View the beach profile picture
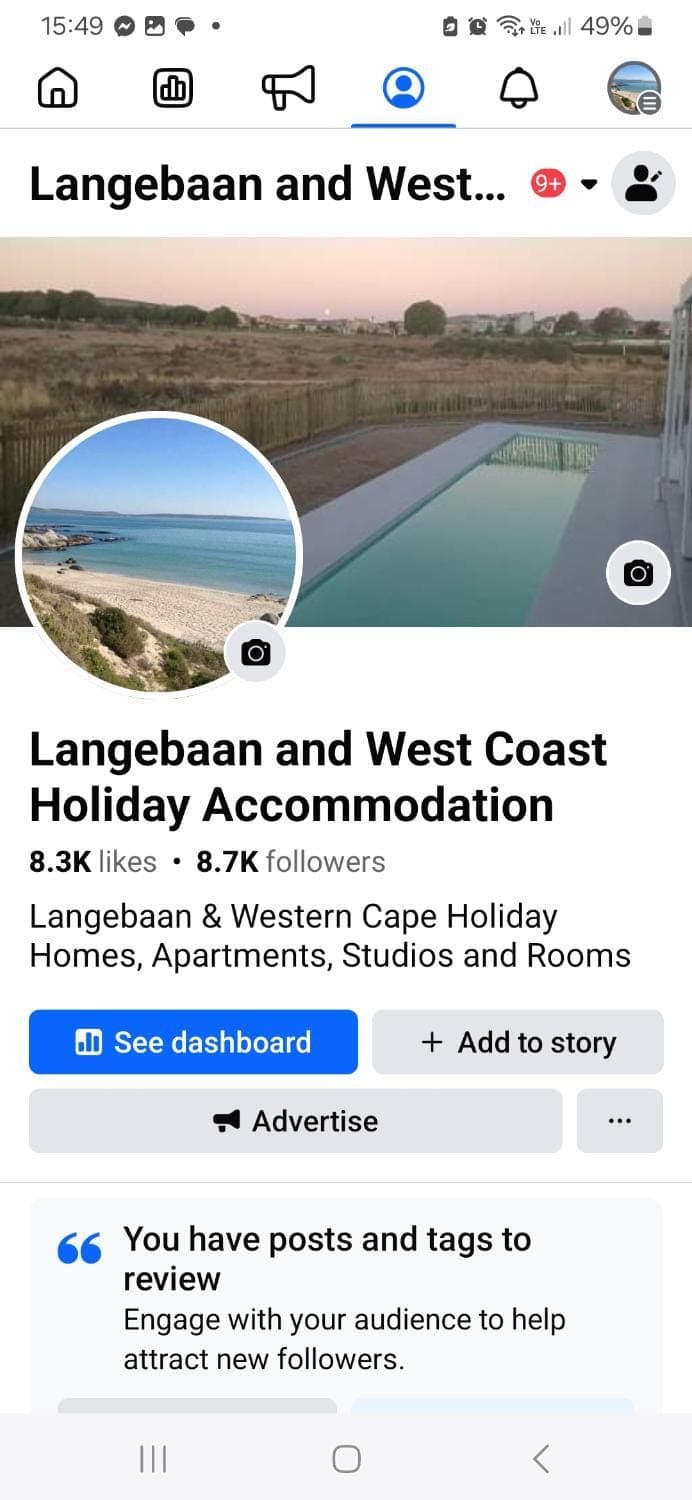 tap(160, 553)
